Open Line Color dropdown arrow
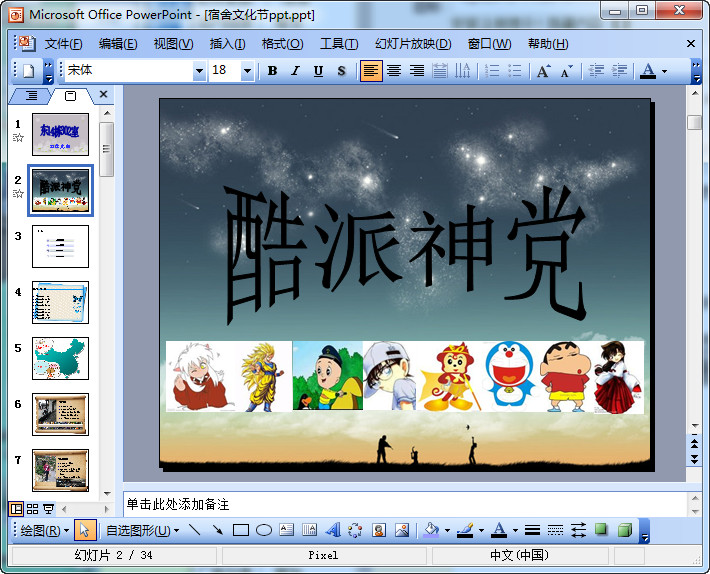 click(x=481, y=531)
